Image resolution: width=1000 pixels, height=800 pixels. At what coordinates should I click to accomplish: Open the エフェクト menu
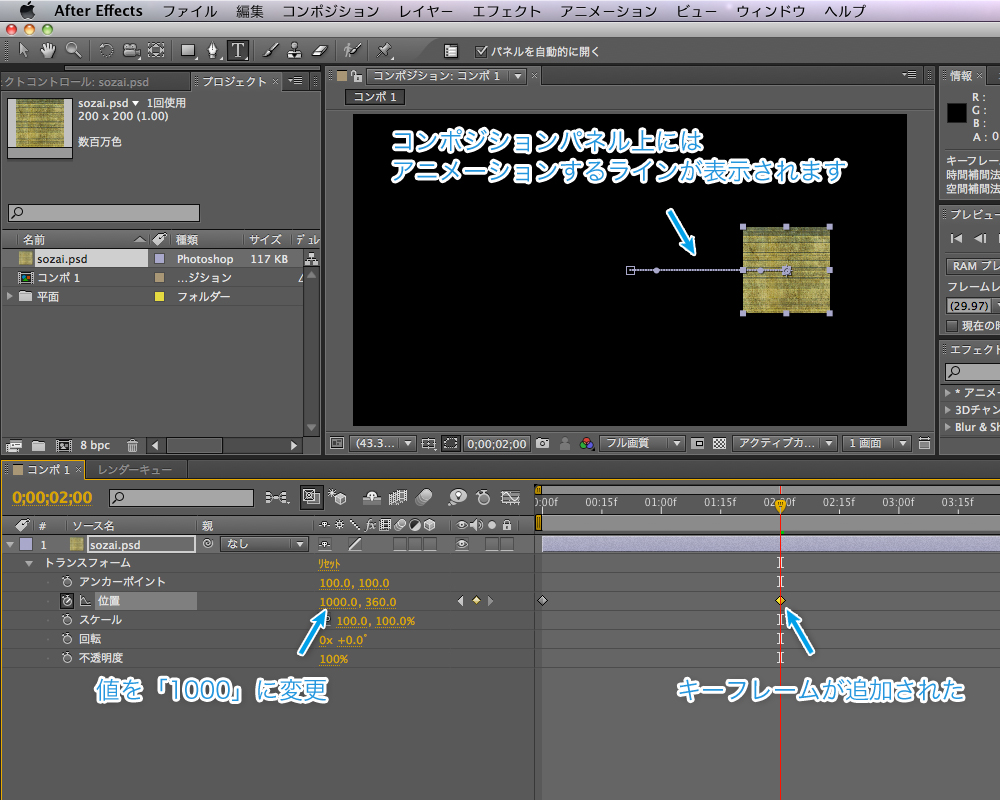pos(506,11)
